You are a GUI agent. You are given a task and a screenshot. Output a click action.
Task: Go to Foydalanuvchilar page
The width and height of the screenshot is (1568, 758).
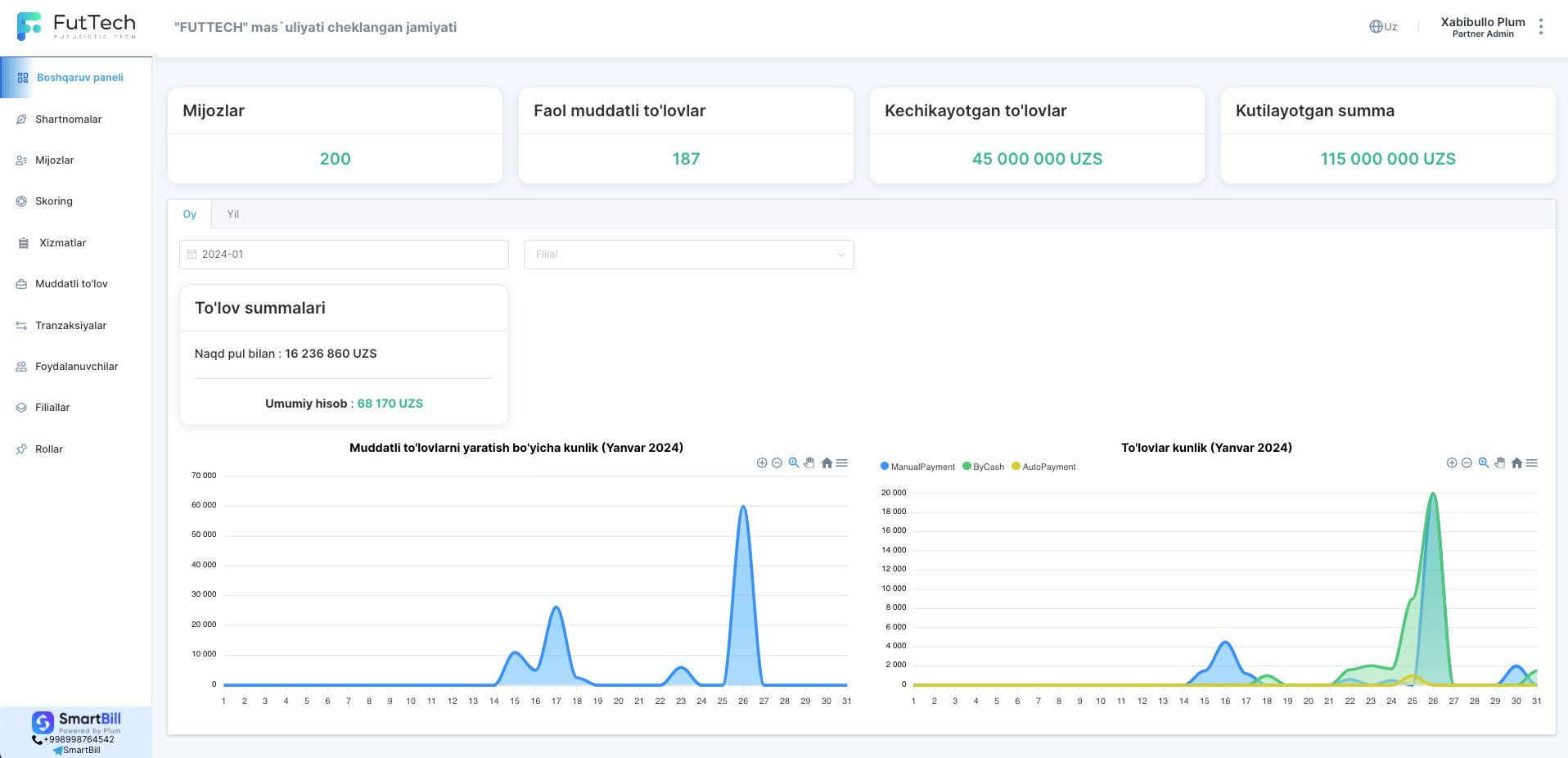coord(76,367)
